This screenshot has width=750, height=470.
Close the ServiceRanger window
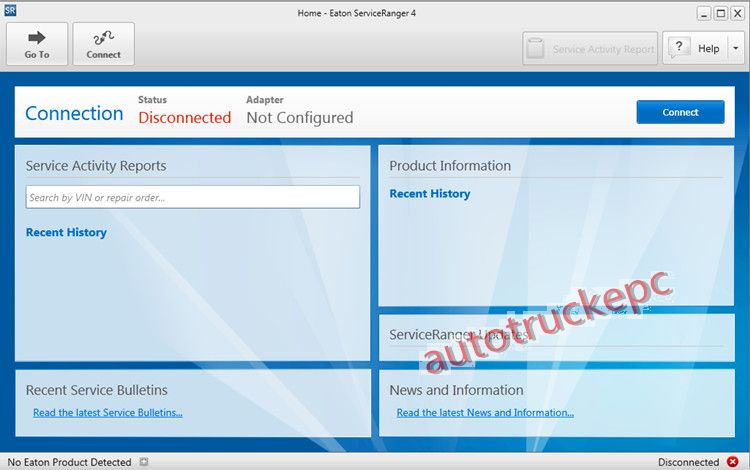point(738,13)
